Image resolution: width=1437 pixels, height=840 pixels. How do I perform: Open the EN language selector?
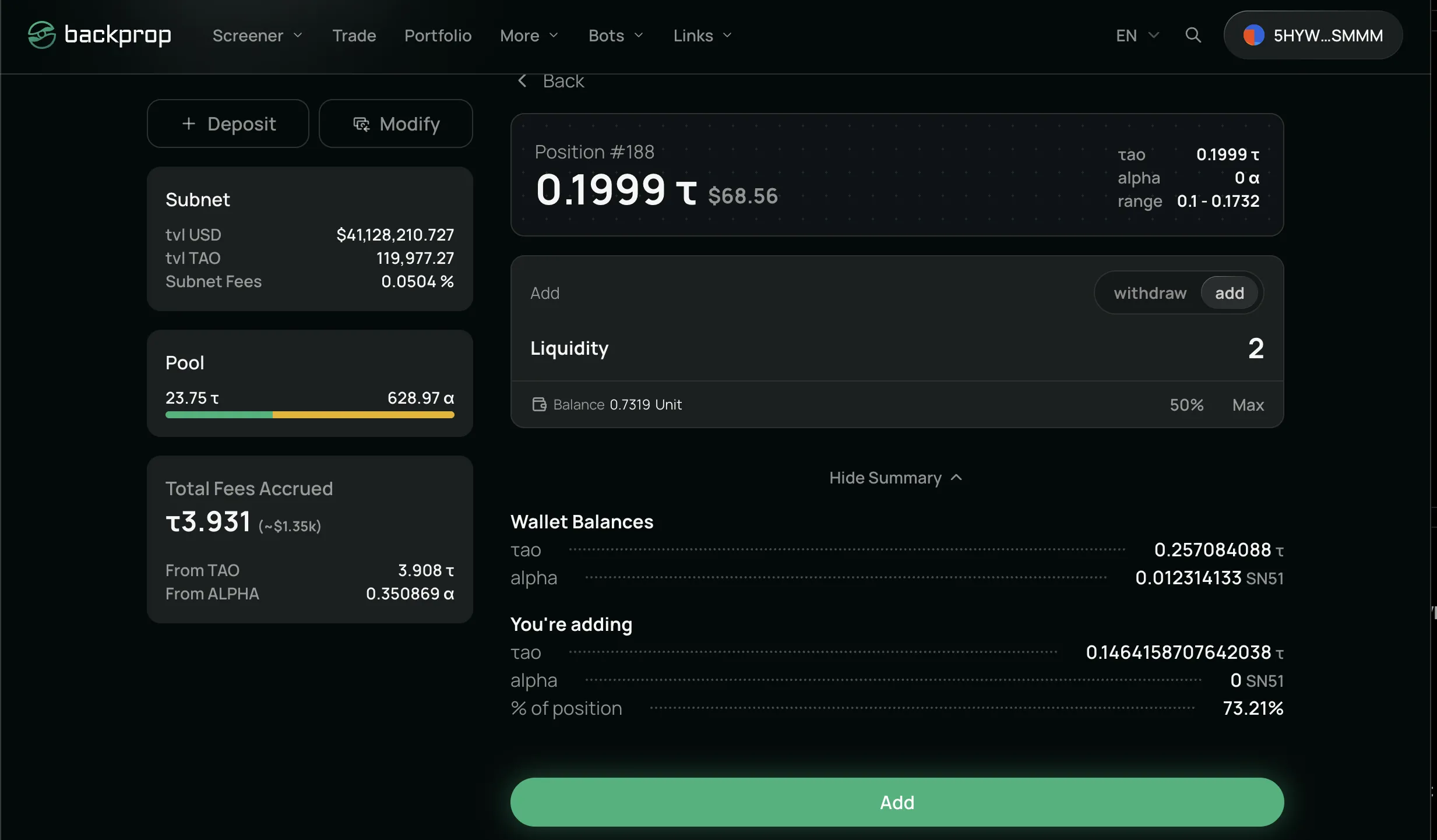(x=1137, y=36)
